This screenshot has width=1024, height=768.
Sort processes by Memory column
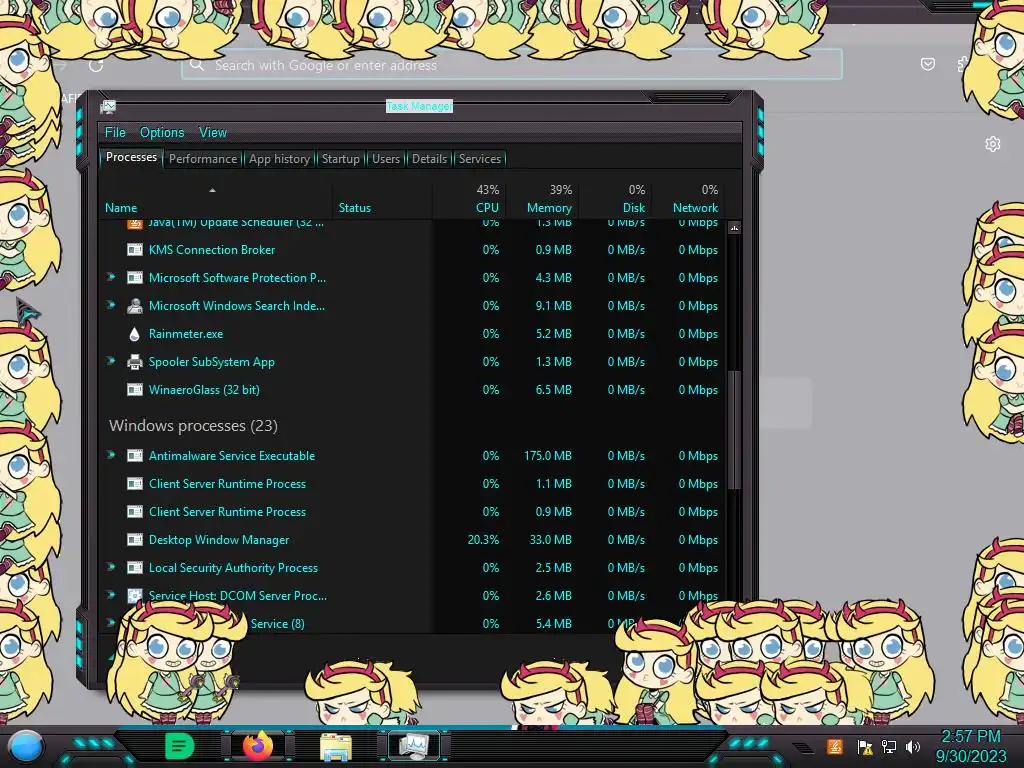tap(542, 200)
